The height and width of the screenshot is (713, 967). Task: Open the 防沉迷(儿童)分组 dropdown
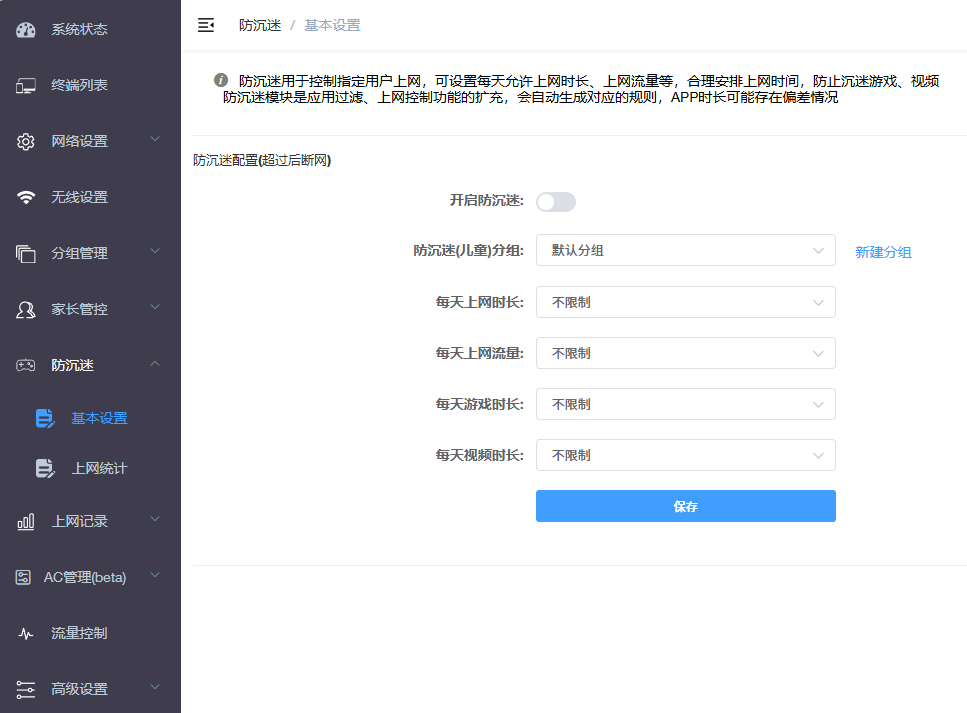(685, 250)
